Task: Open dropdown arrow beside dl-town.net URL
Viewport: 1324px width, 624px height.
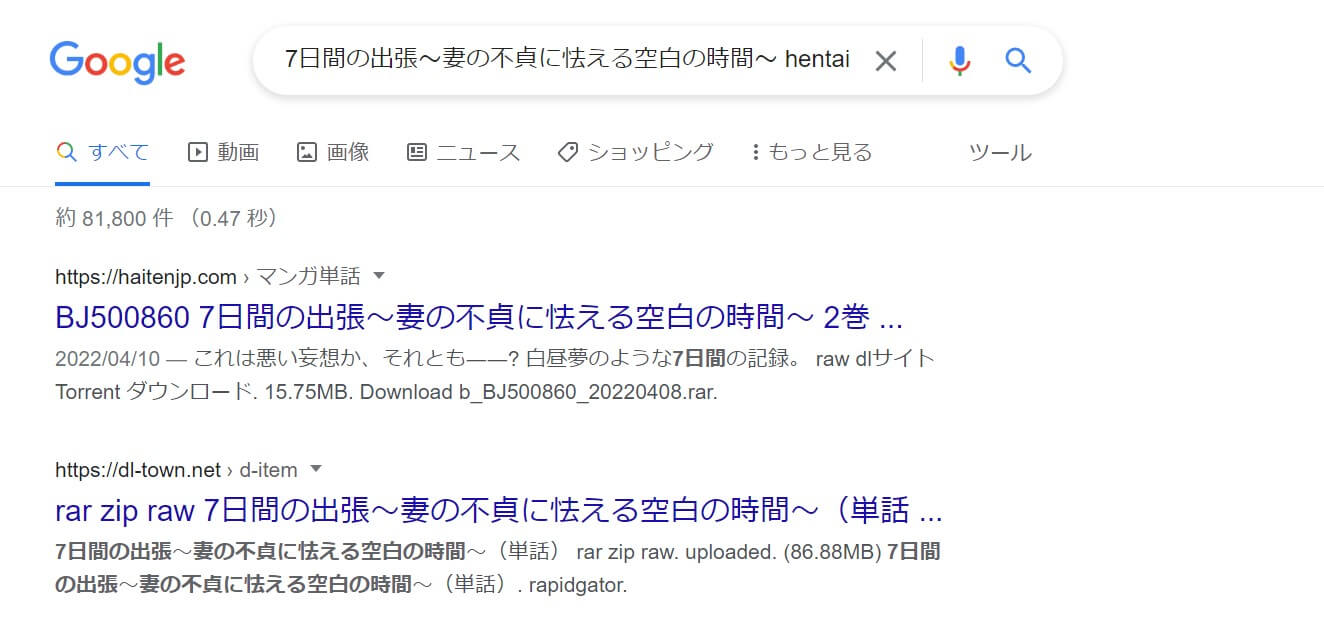Action: (317, 468)
